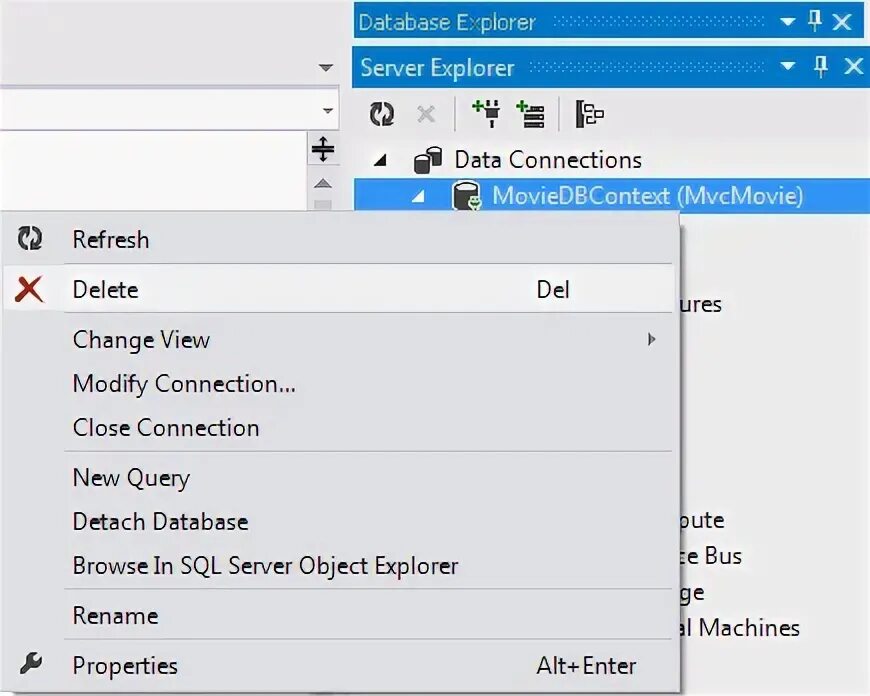This screenshot has height=696, width=870.
Task: Click Connect to Server toolbar icon
Action: click(x=530, y=114)
